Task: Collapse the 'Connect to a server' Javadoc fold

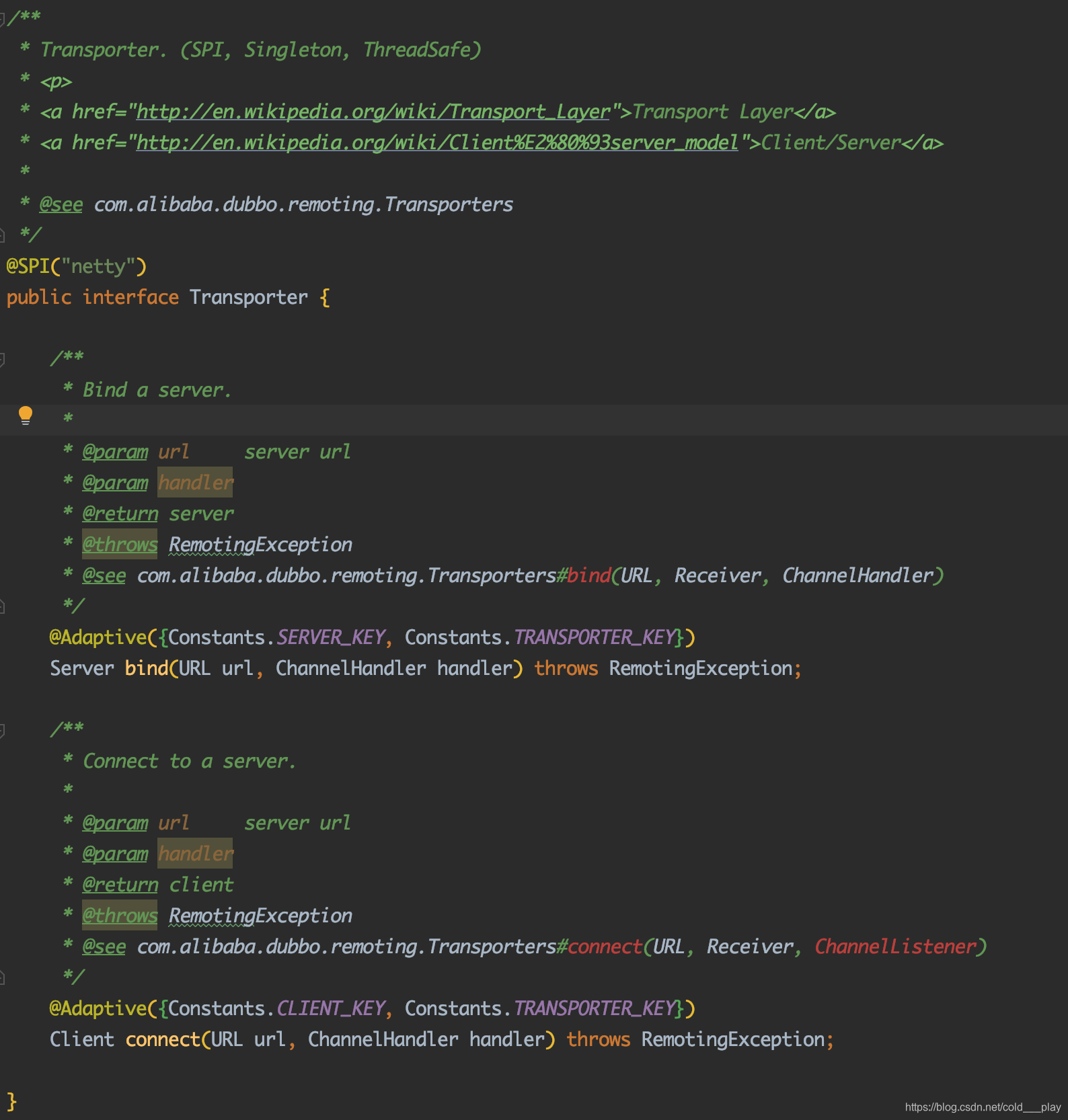Action: [2, 730]
